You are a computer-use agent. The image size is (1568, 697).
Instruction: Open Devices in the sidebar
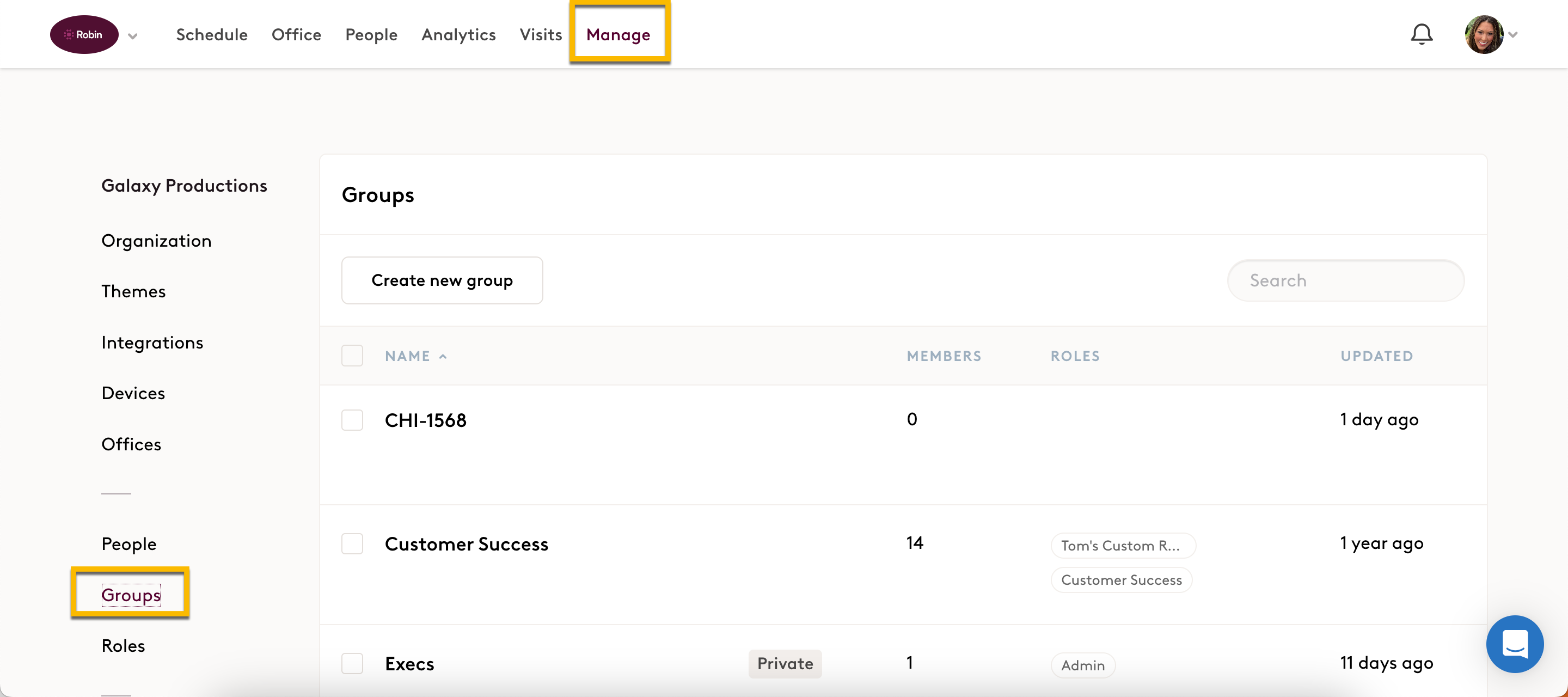coord(133,393)
